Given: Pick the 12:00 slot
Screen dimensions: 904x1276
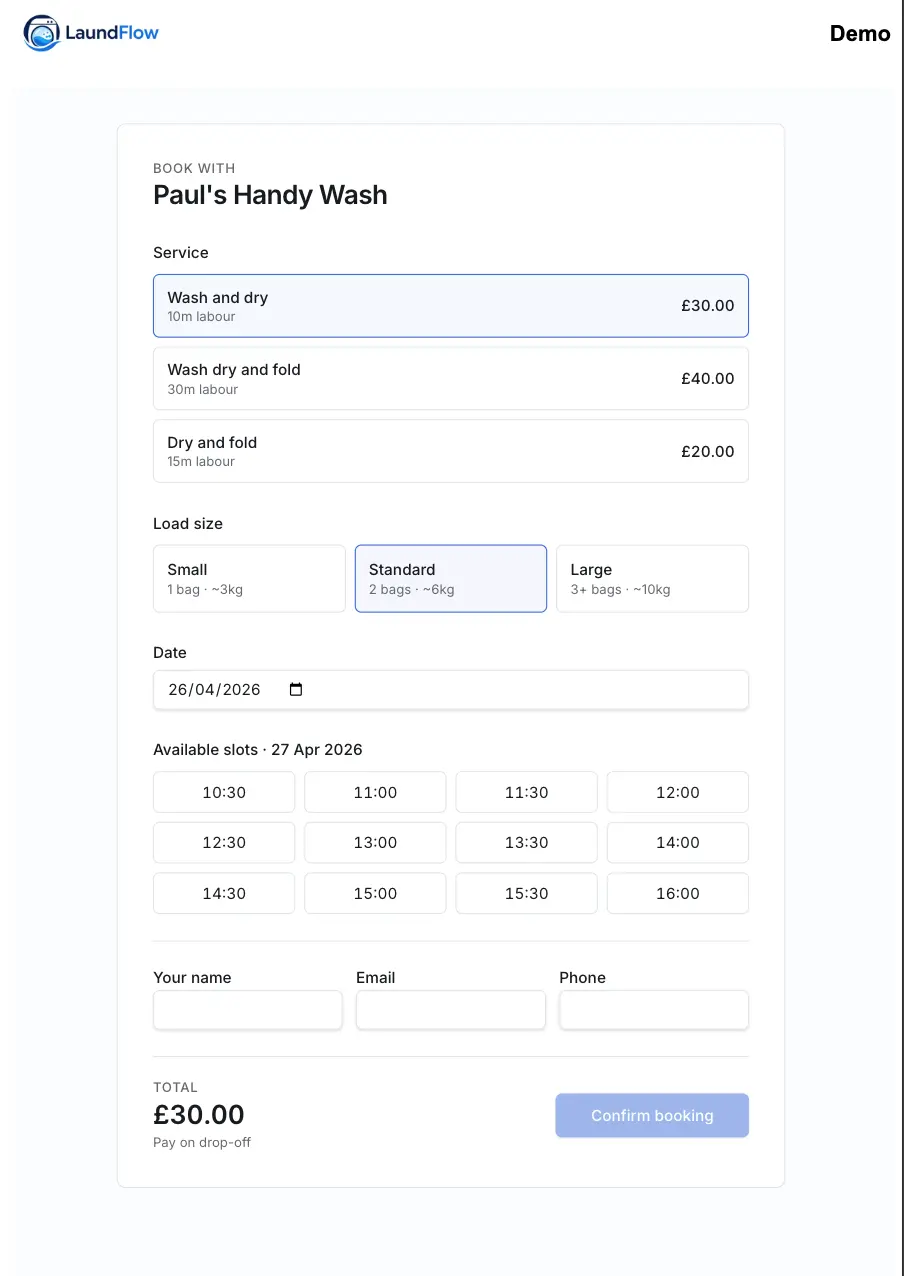Looking at the screenshot, I should [677, 792].
